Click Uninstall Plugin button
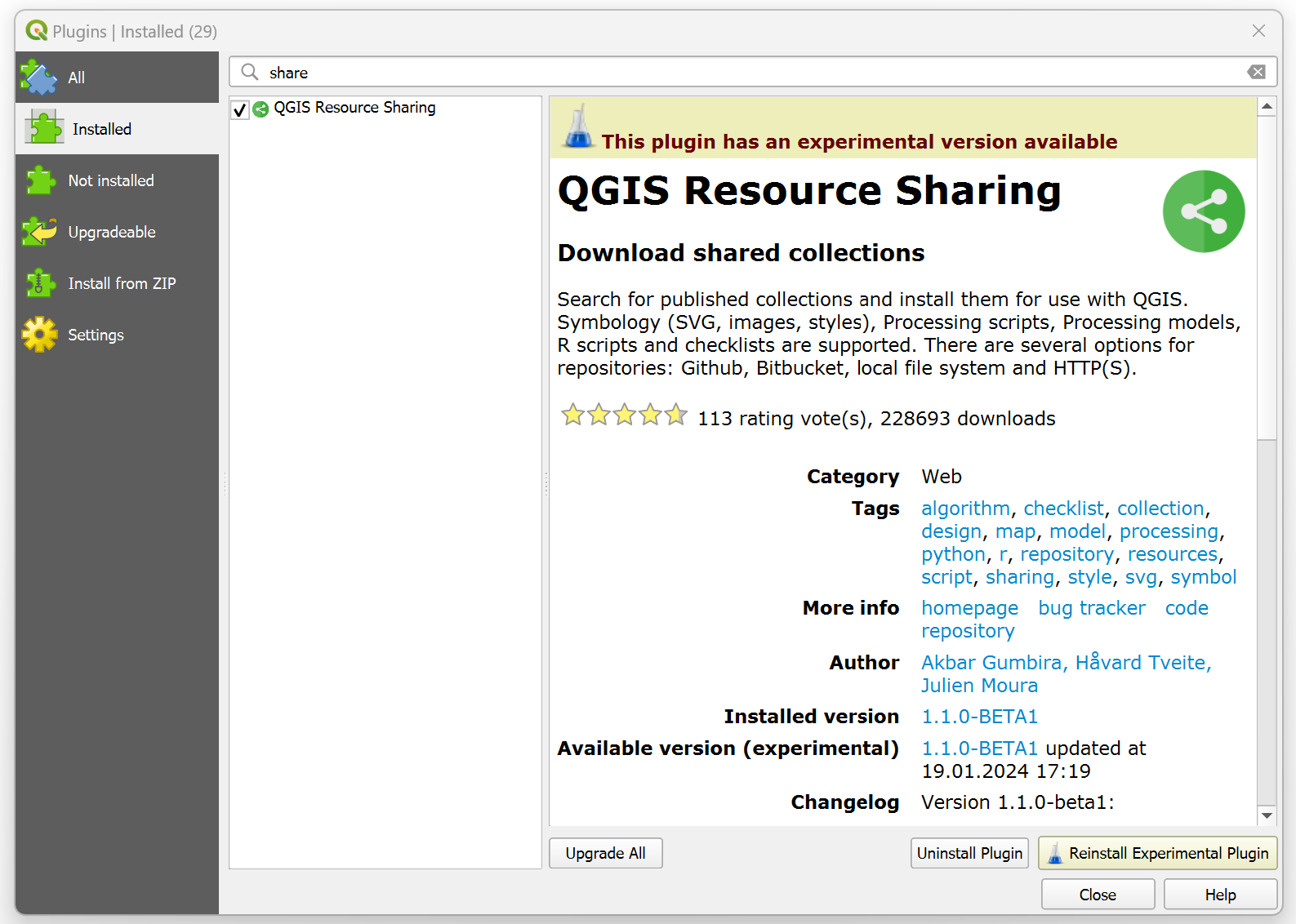The width and height of the screenshot is (1296, 924). tap(969, 853)
